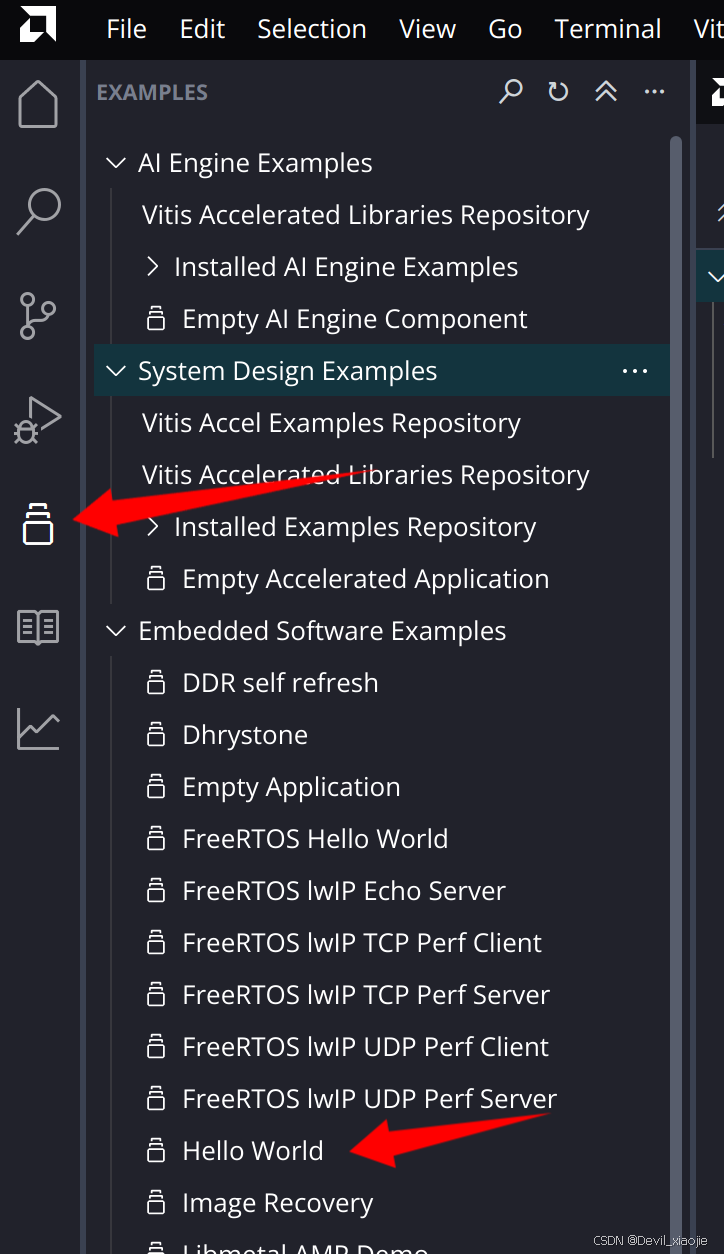Select the Empty Application example
The width and height of the screenshot is (724, 1254).
click(x=291, y=787)
